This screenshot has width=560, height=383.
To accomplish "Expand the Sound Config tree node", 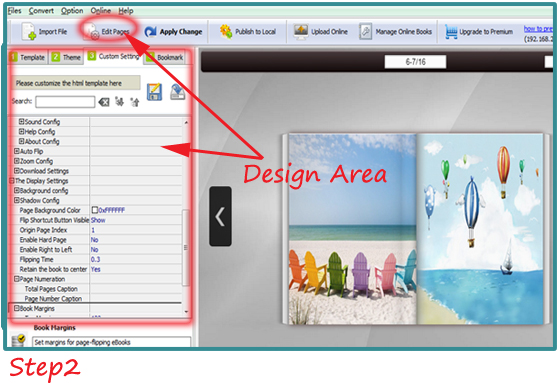I will [x=21, y=121].
